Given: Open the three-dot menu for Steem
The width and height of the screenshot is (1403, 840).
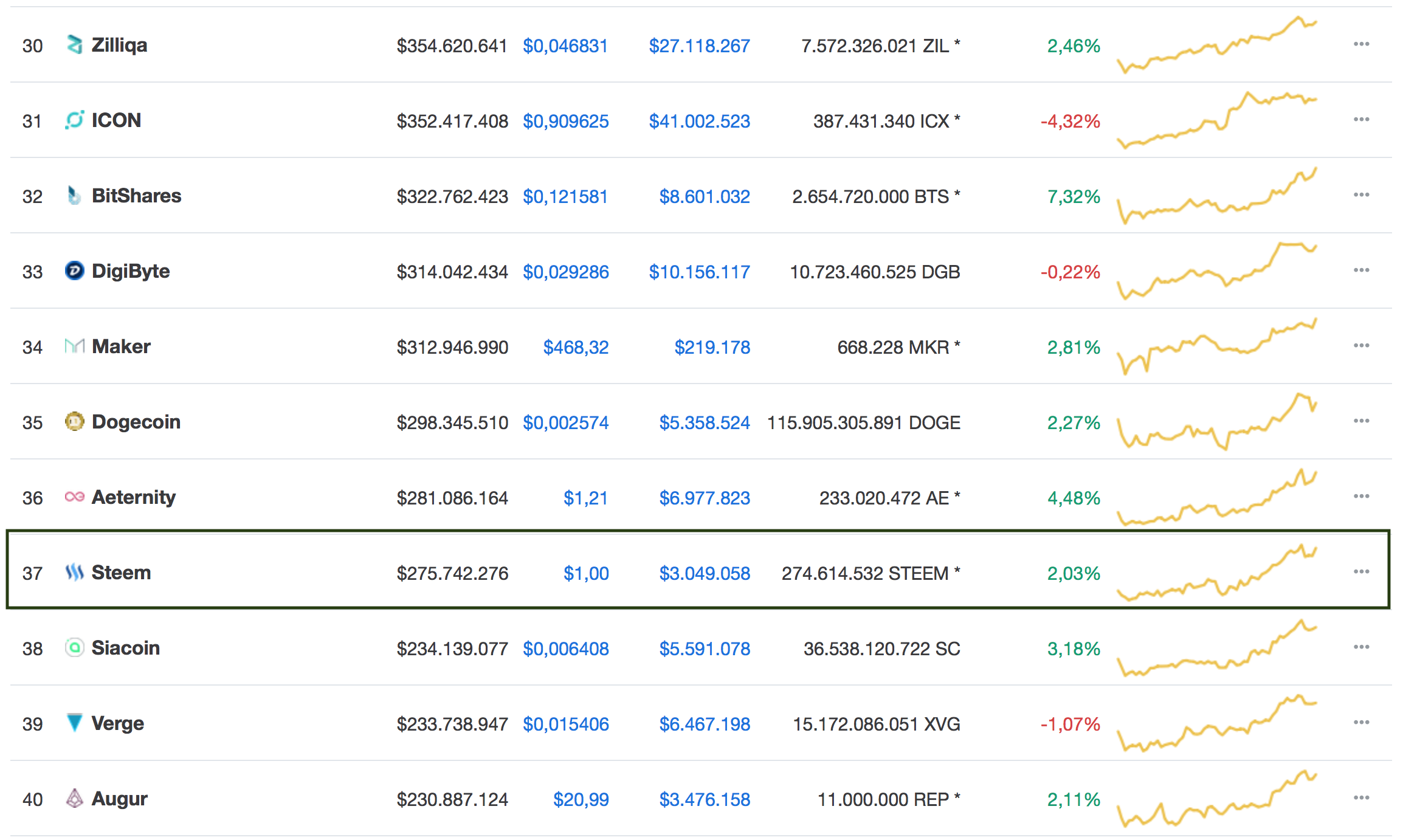Looking at the screenshot, I should click(1361, 572).
